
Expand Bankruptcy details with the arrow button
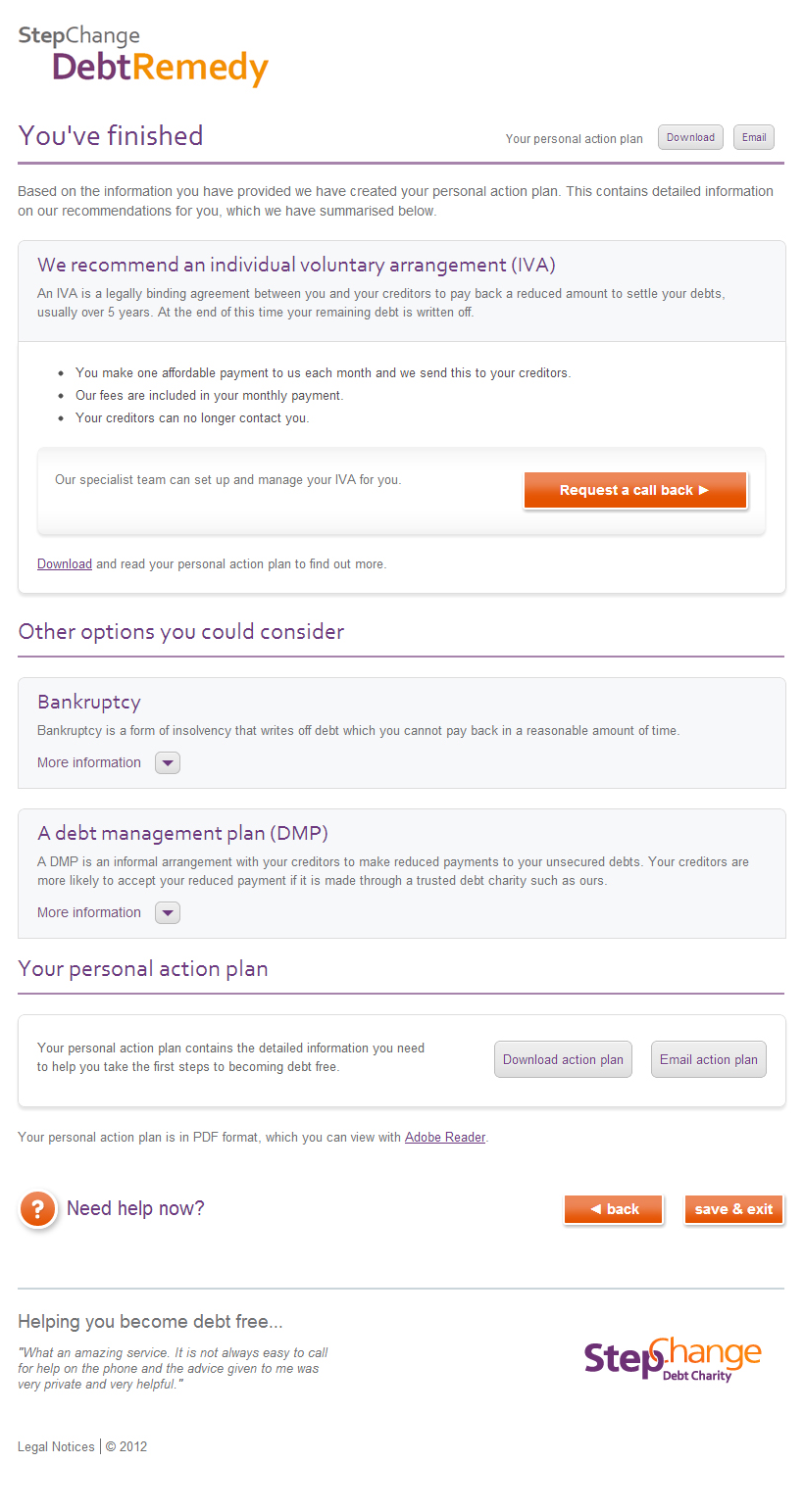coord(168,763)
